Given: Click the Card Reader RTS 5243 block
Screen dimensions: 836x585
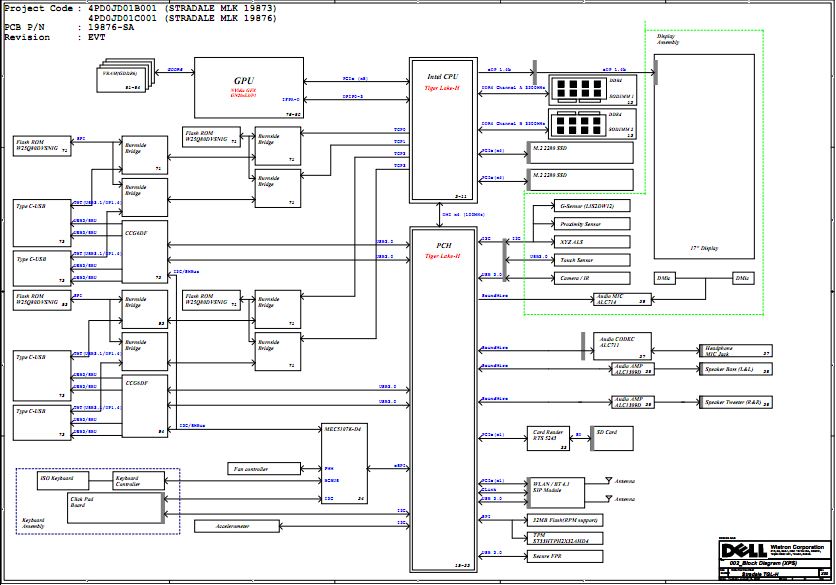Looking at the screenshot, I should click(x=548, y=438).
